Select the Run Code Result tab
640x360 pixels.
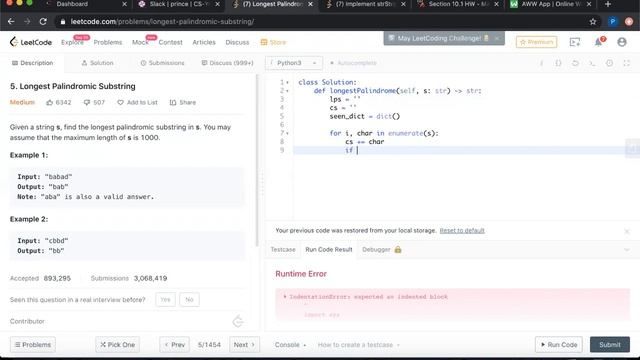(329, 249)
